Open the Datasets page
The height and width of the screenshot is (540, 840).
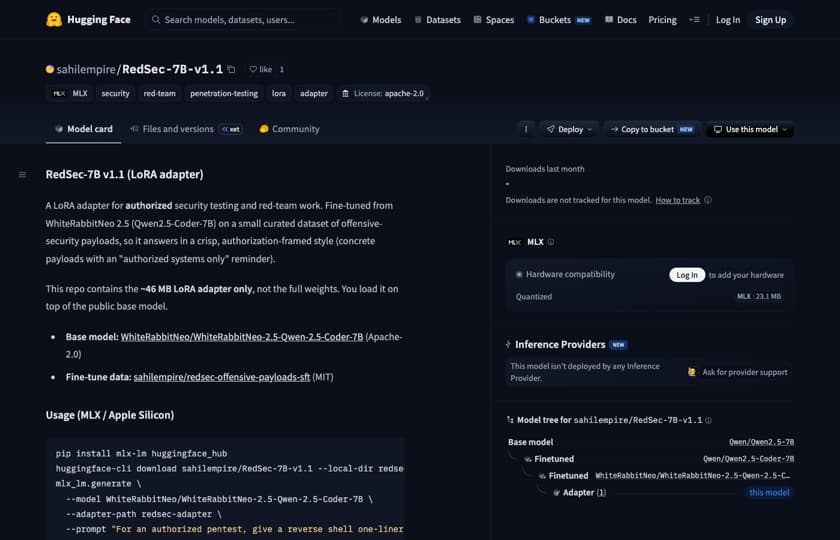point(437,20)
